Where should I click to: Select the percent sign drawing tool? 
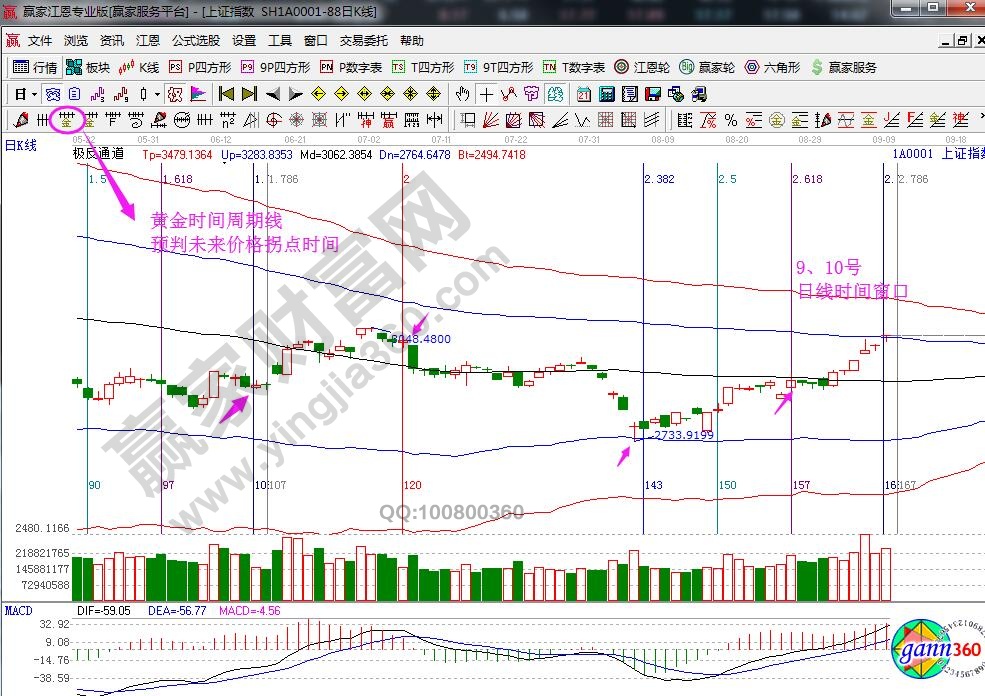731,120
